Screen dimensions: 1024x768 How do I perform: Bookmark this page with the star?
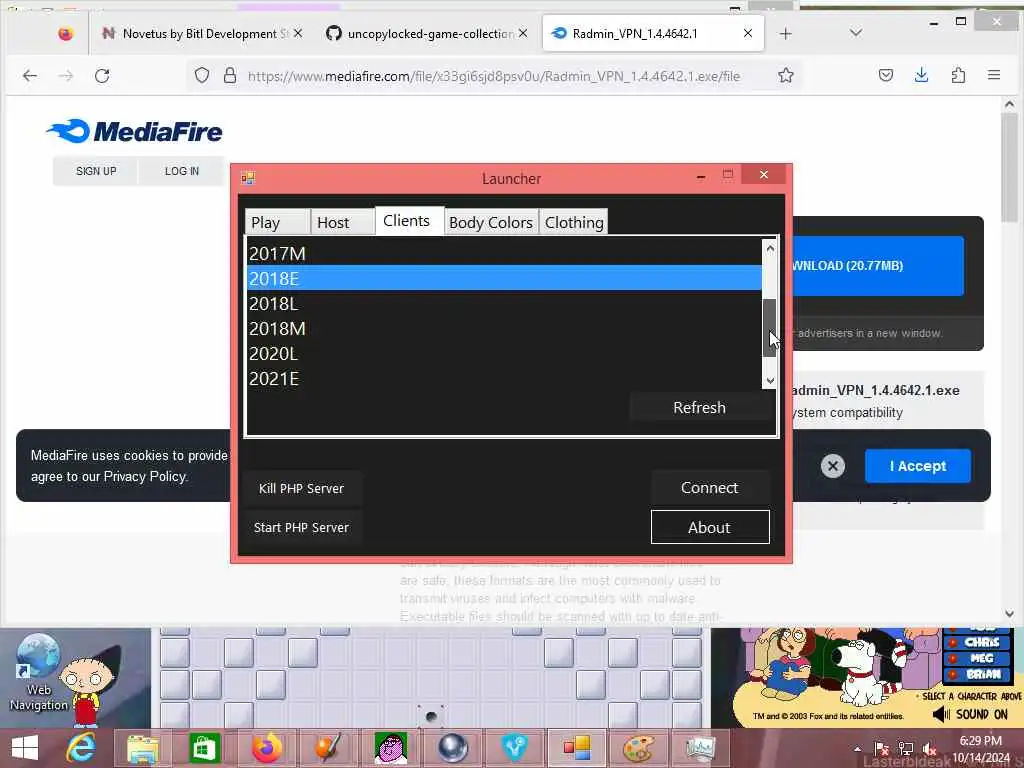point(786,76)
